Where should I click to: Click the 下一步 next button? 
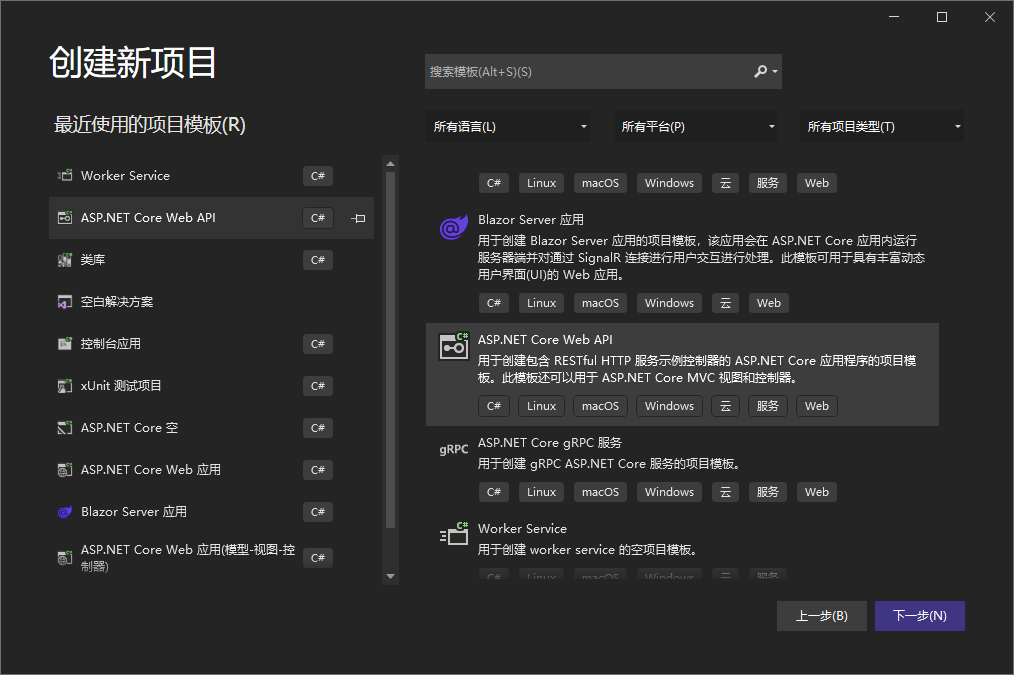[919, 616]
